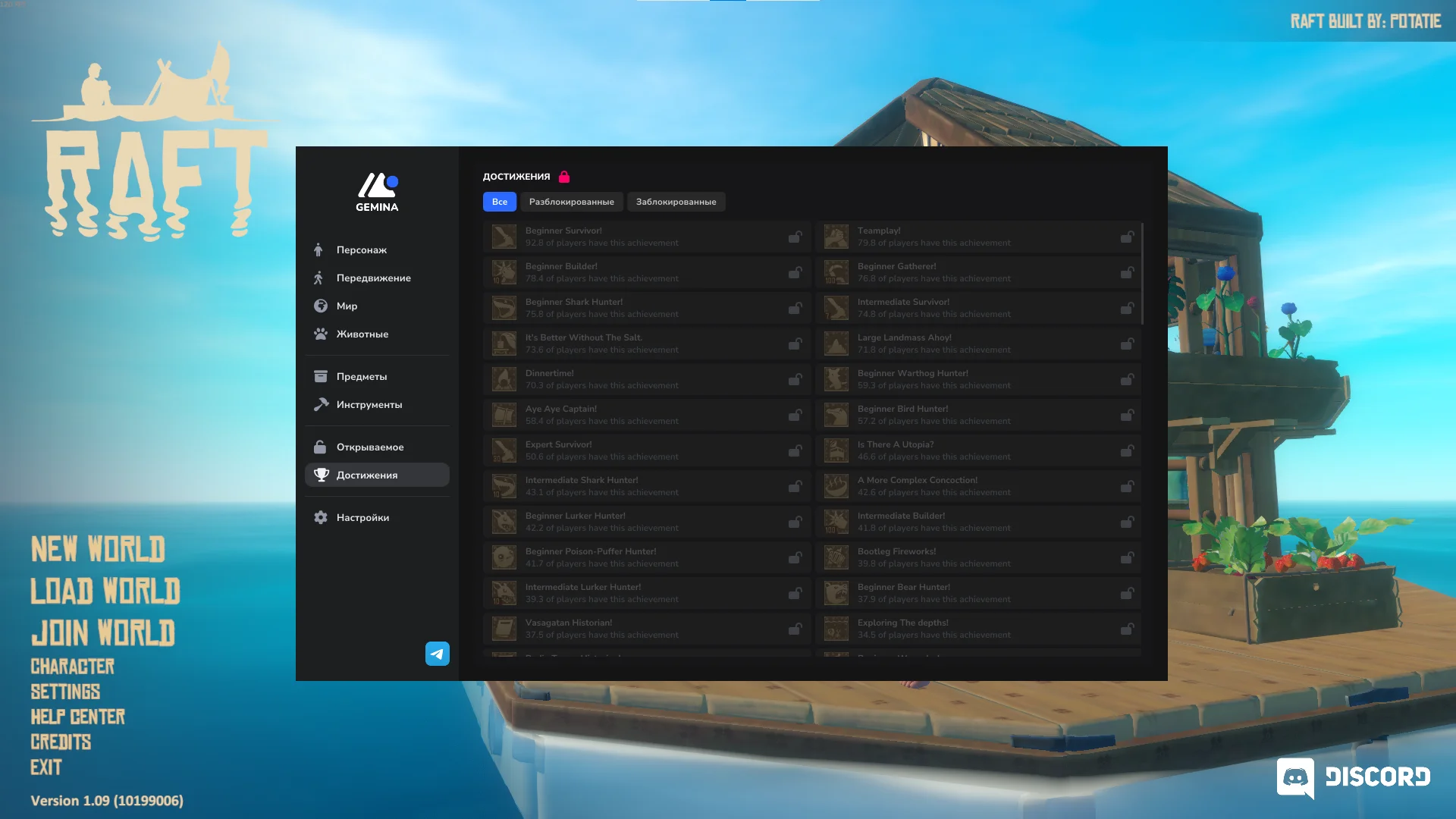Select the Инструменты wrench icon
The image size is (1456, 819).
point(321,404)
